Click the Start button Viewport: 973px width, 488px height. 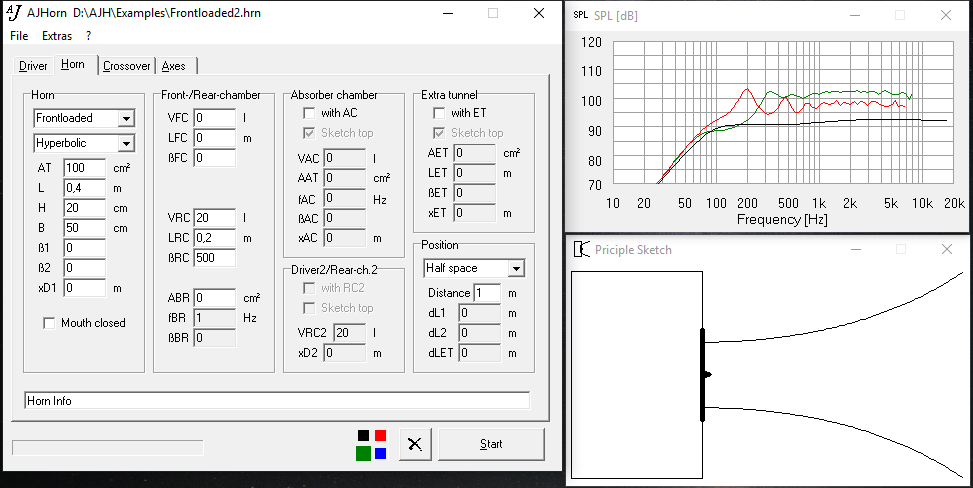pos(491,444)
